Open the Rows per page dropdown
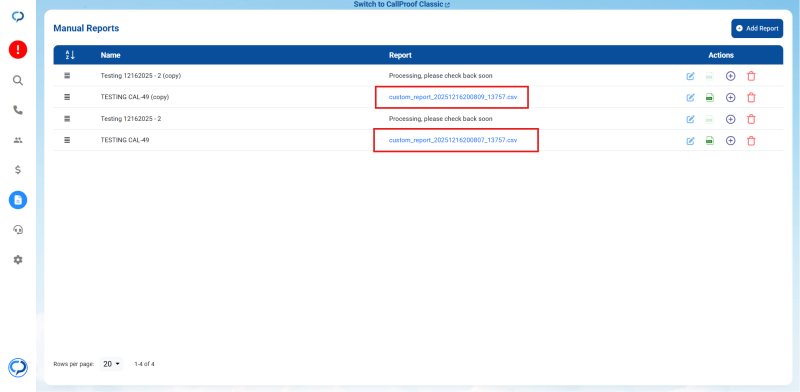800x392 pixels. 111,364
